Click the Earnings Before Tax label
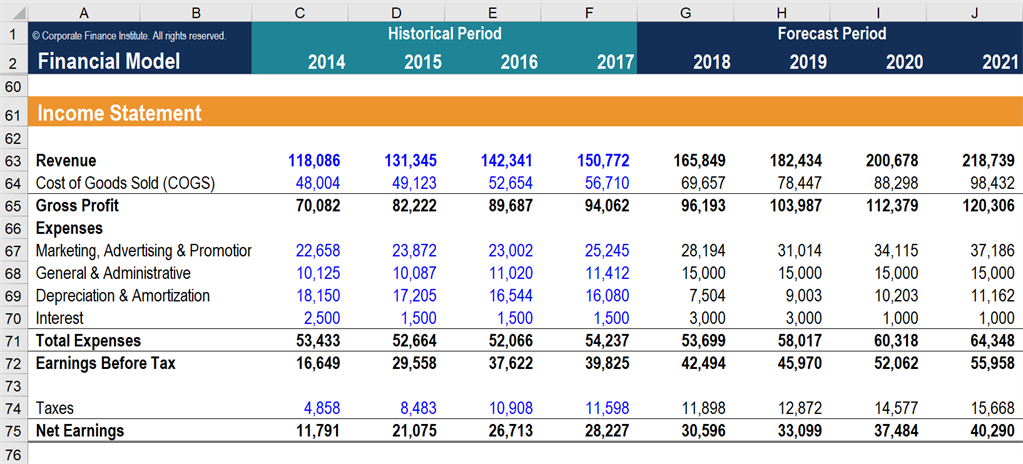The width and height of the screenshot is (1023, 464). pyautogui.click(x=105, y=363)
